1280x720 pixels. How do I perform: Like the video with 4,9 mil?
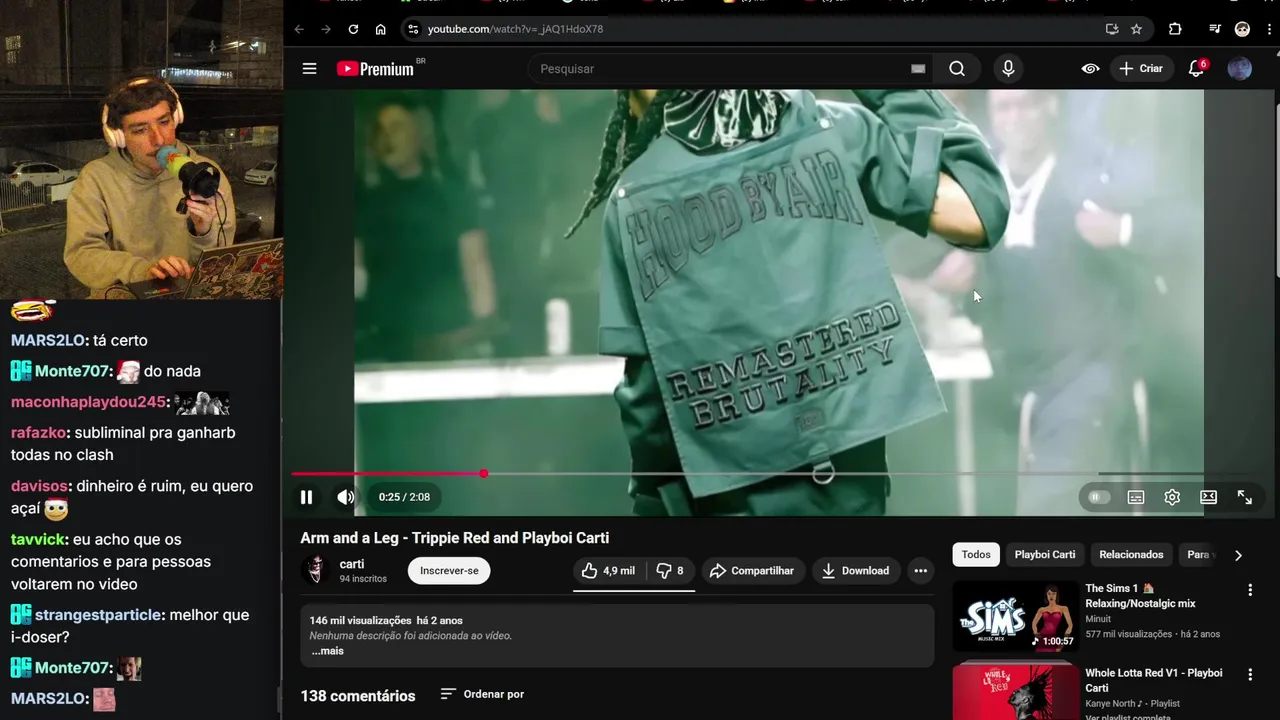coord(608,571)
